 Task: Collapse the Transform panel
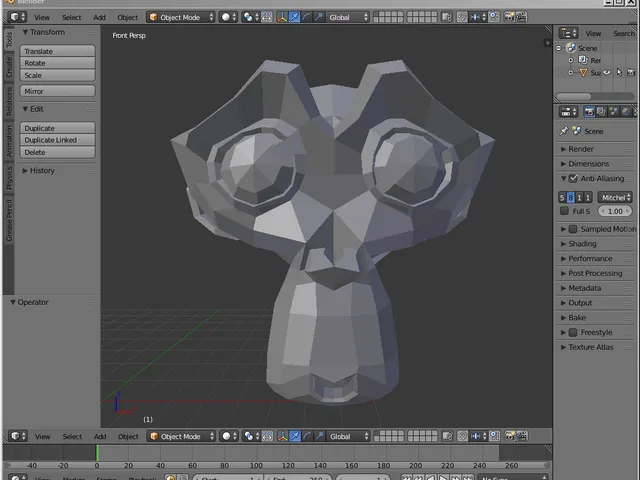[x=58, y=32]
